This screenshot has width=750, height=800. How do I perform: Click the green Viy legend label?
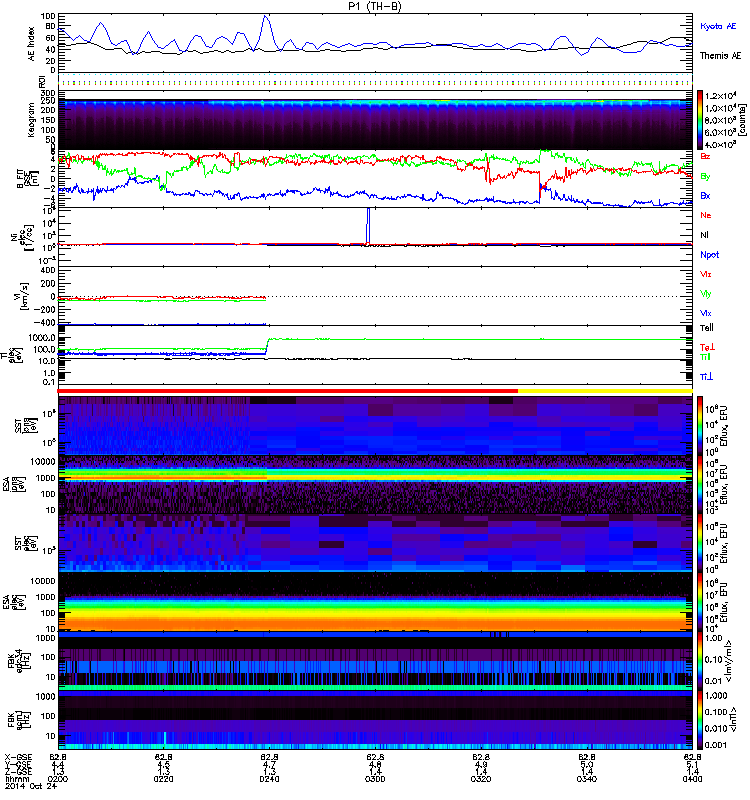(x=706, y=294)
